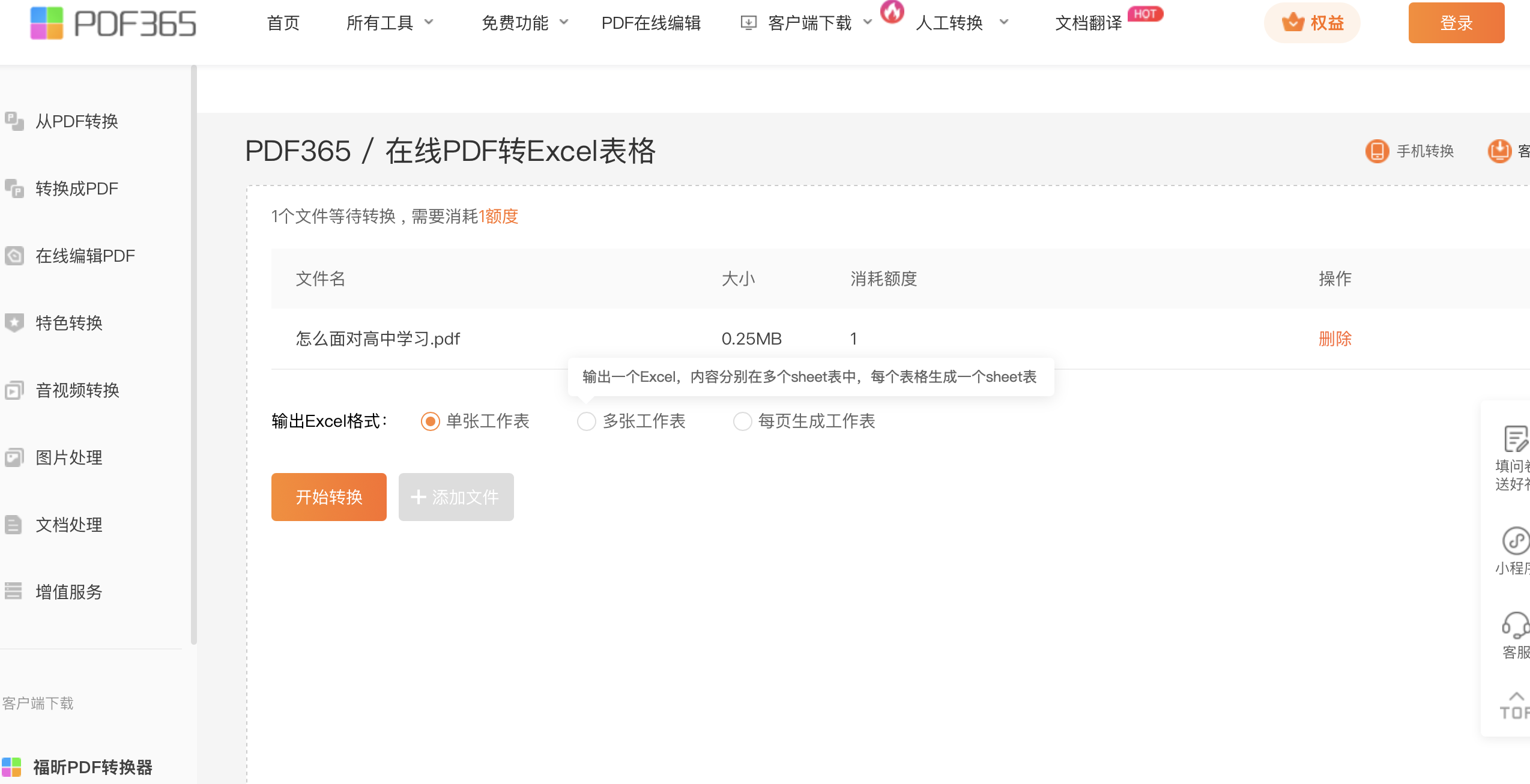Open PDF在线编辑 in the top navigation

click(651, 23)
